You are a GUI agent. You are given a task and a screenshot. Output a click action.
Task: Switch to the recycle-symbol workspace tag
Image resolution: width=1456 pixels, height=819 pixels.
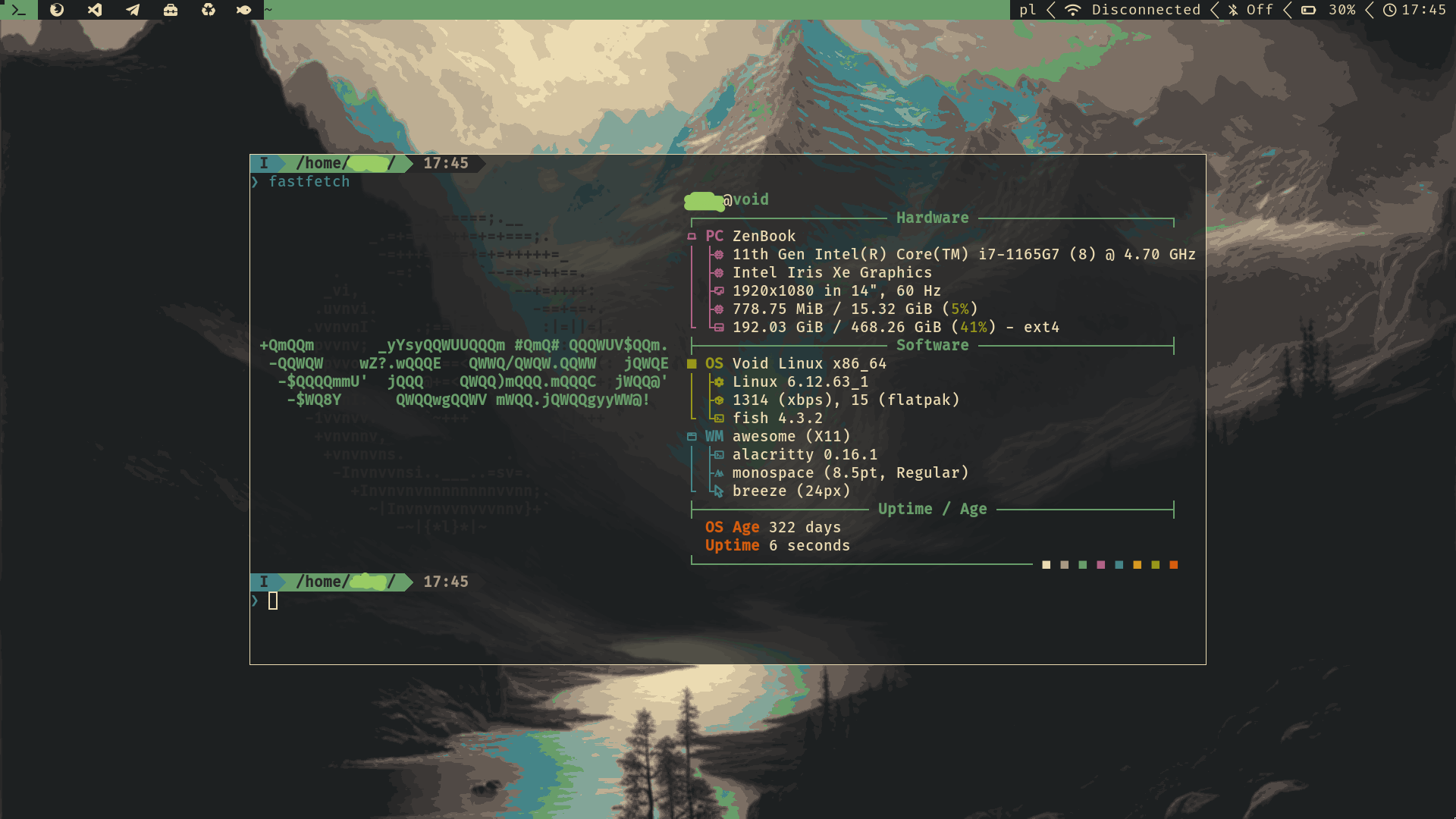pos(208,10)
